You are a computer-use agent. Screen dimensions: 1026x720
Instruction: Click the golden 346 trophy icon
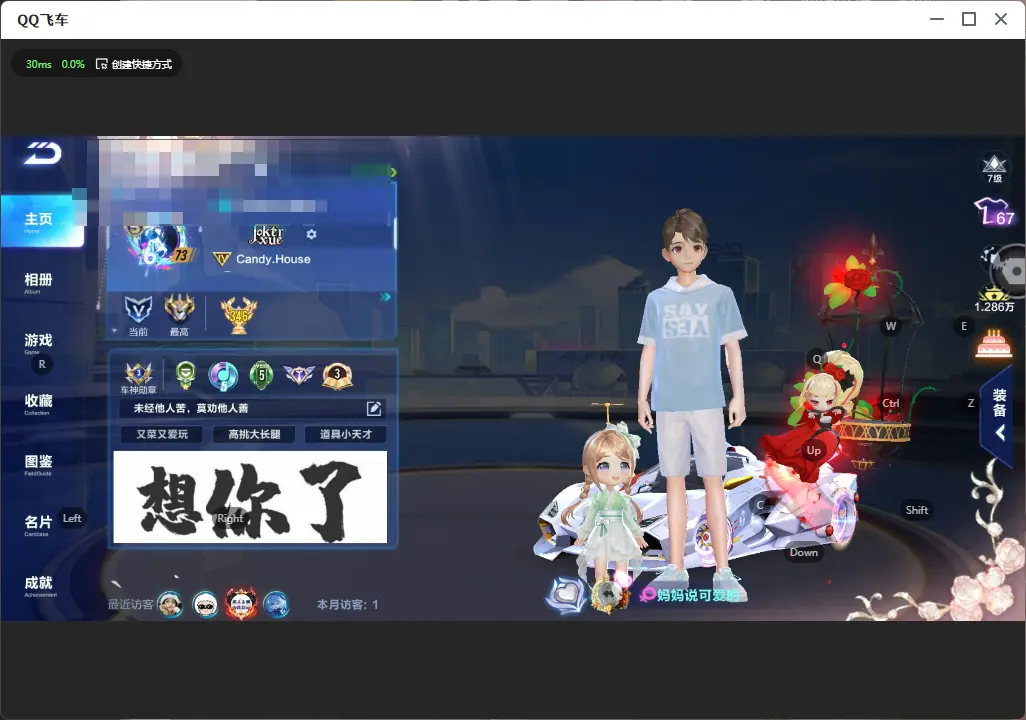coord(239,315)
